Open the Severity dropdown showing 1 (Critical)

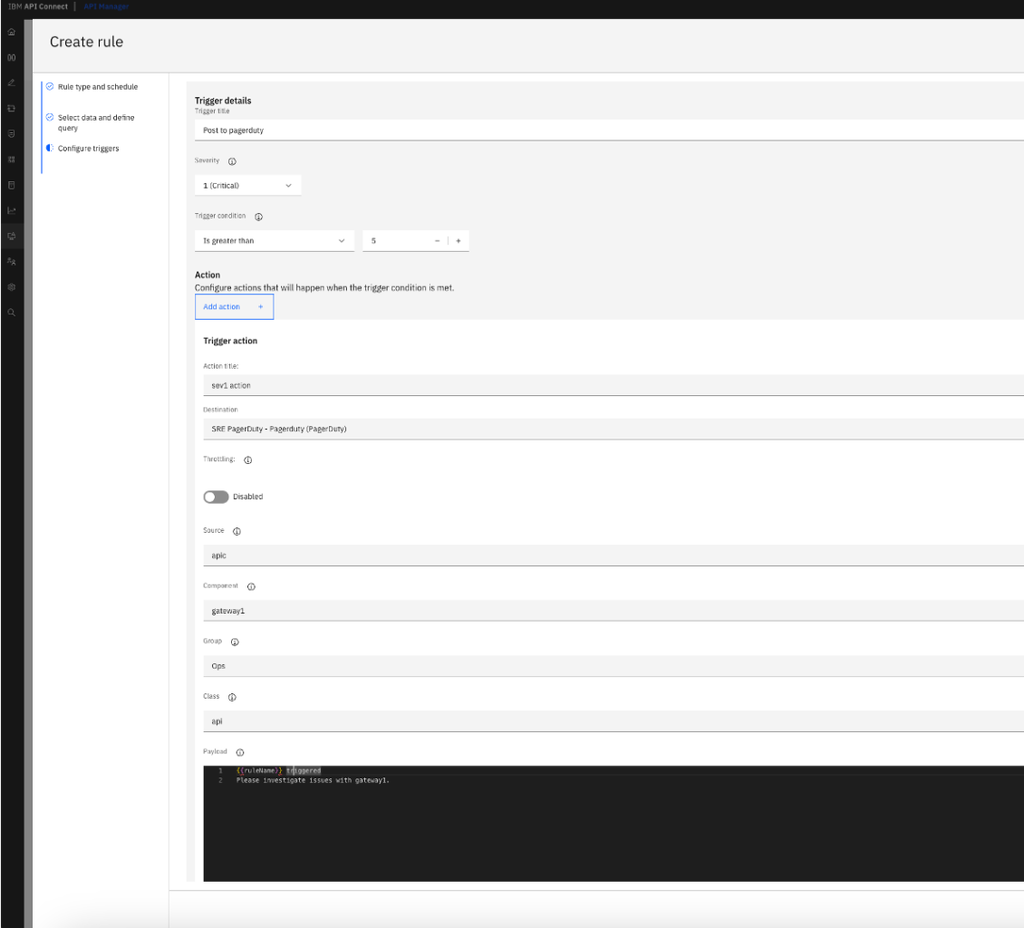tap(247, 185)
